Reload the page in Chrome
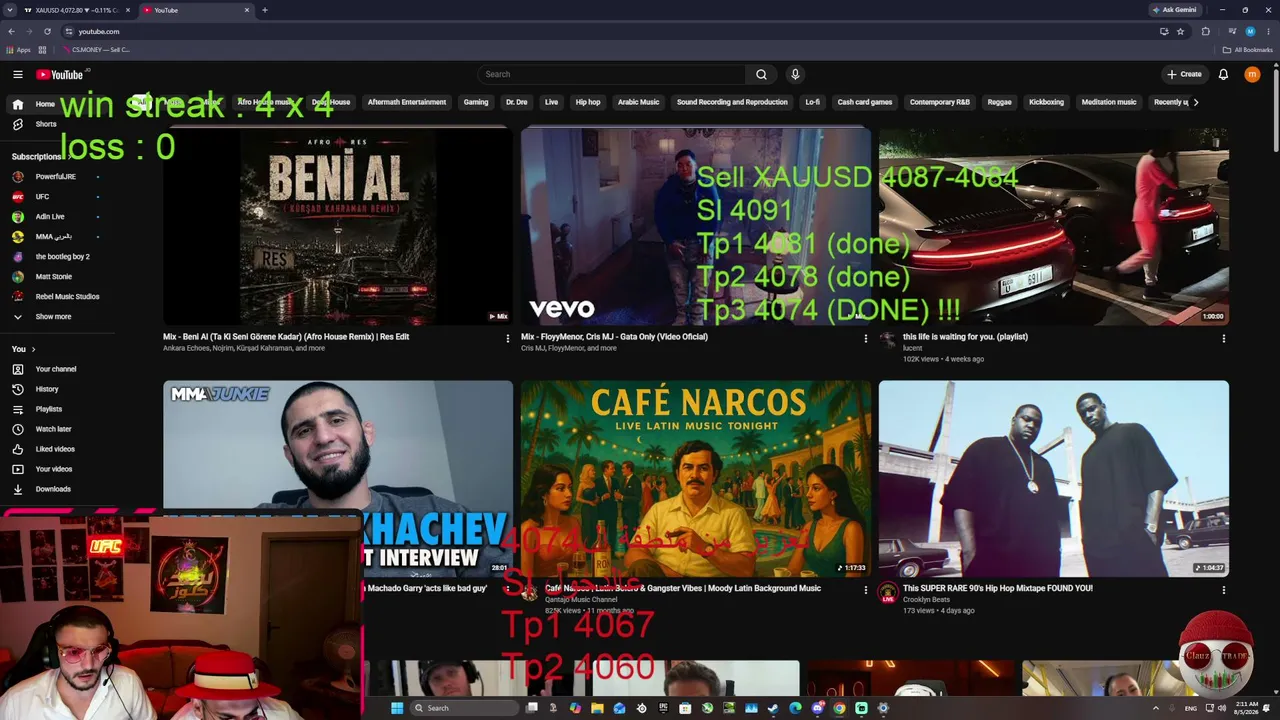The width and height of the screenshot is (1280, 720). (47, 31)
